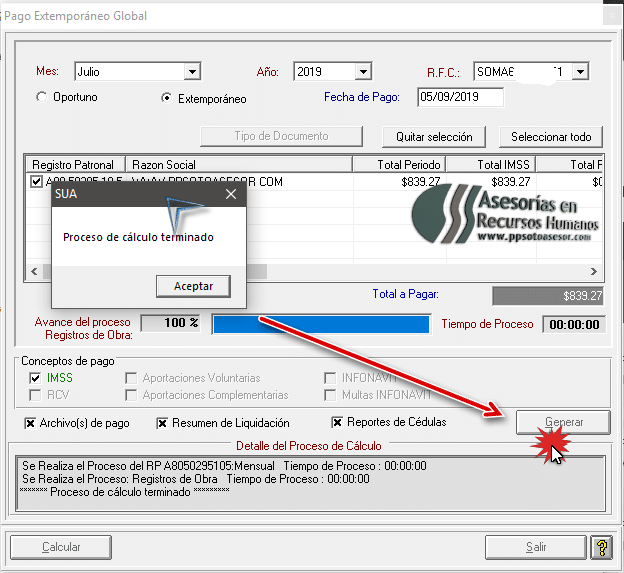Screen dimensions: 624x573
Task: Click the Generar button
Action: click(x=563, y=422)
